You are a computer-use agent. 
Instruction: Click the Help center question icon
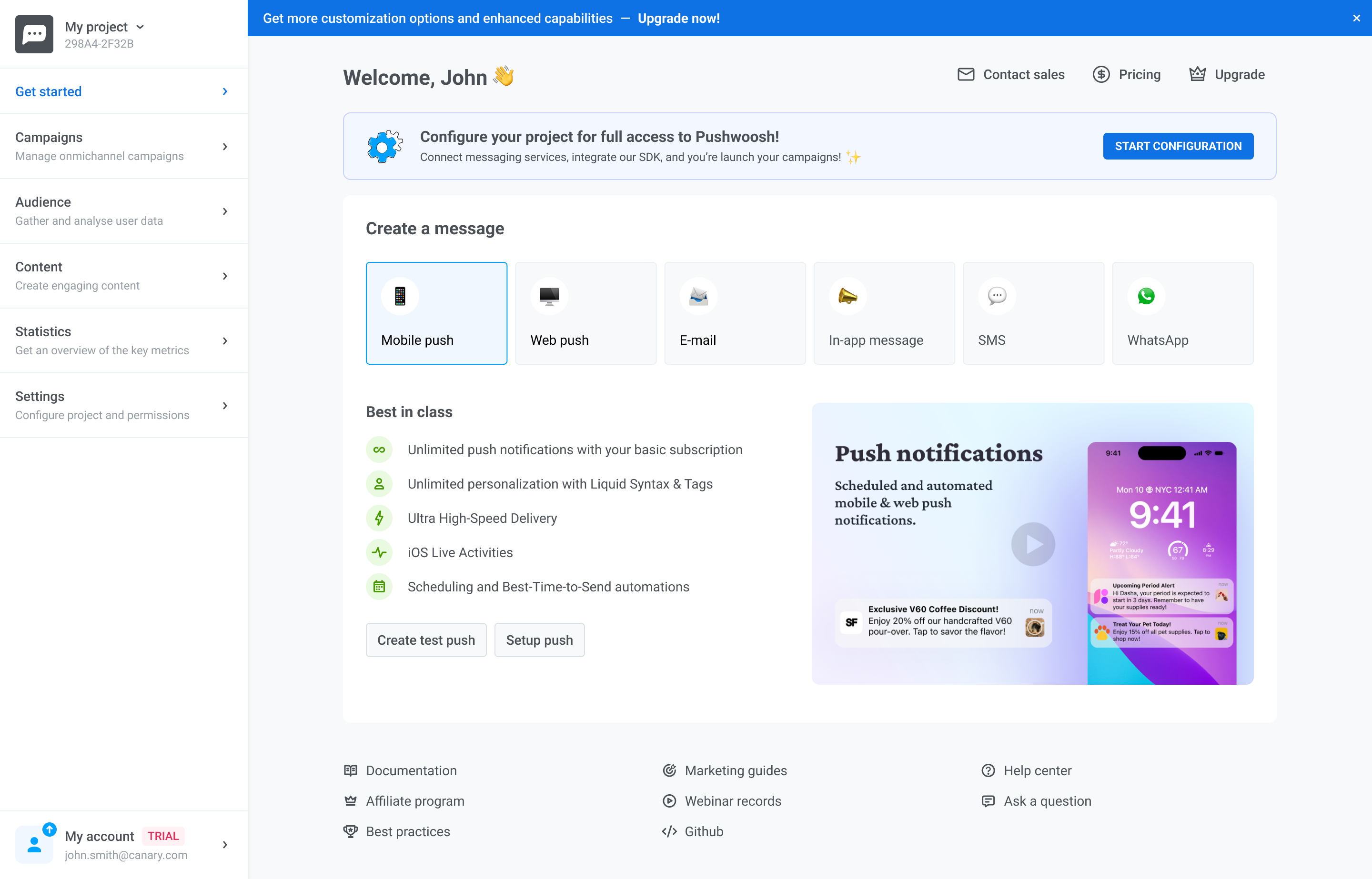(x=989, y=770)
